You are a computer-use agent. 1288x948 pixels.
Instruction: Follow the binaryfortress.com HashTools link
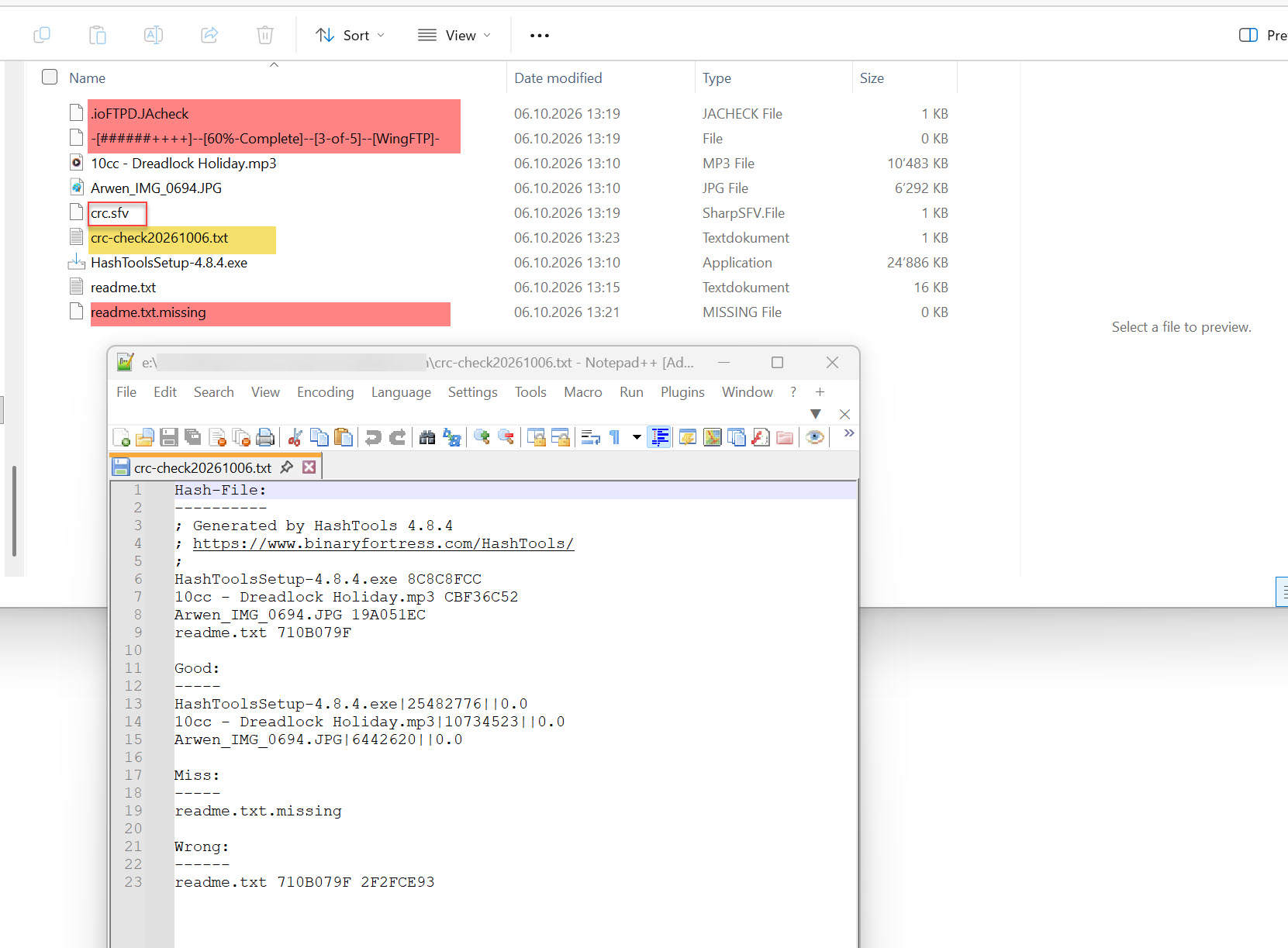tap(383, 543)
